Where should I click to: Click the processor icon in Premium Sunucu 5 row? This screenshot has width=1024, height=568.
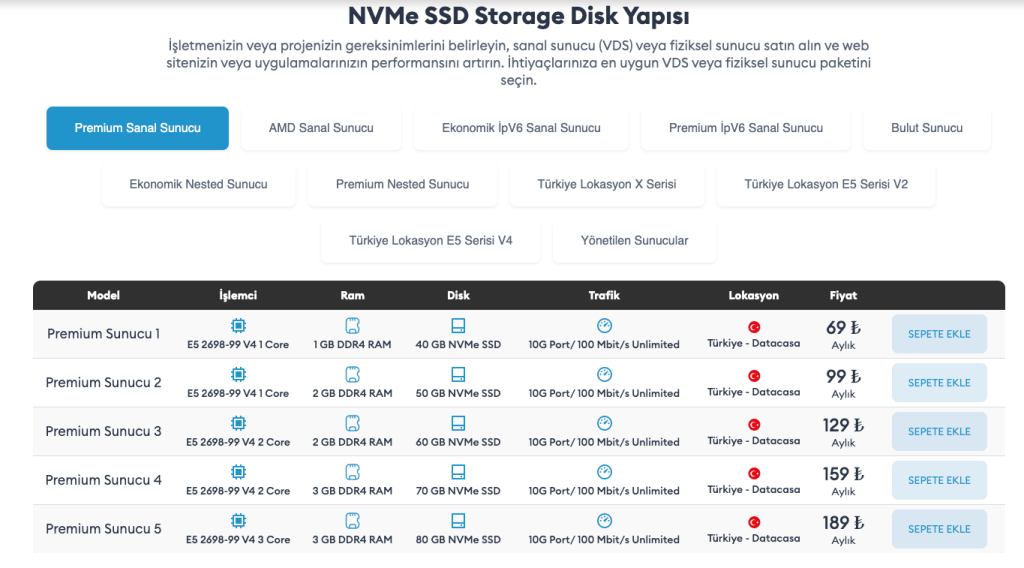pyautogui.click(x=238, y=521)
